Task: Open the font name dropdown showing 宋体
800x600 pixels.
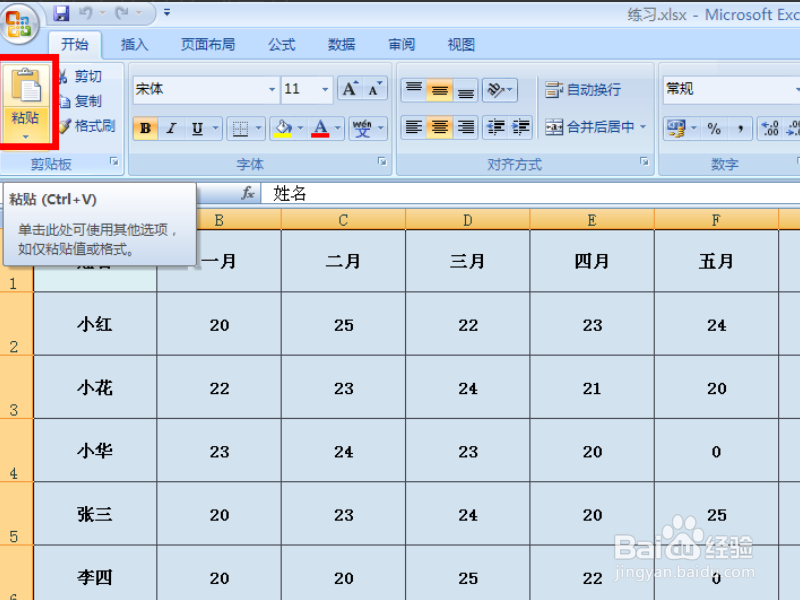Action: pyautogui.click(x=273, y=90)
